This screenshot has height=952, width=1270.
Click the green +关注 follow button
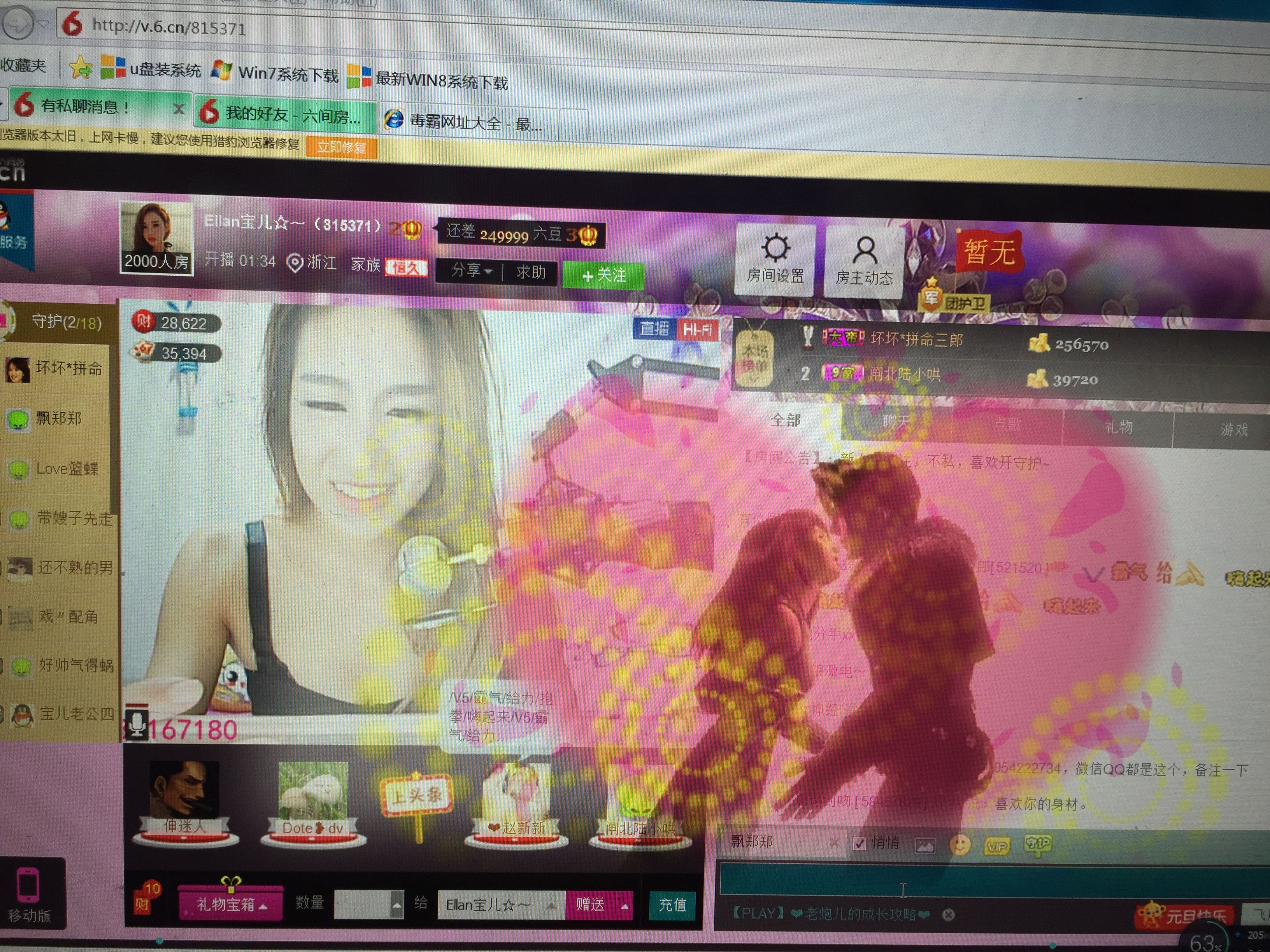tap(603, 276)
